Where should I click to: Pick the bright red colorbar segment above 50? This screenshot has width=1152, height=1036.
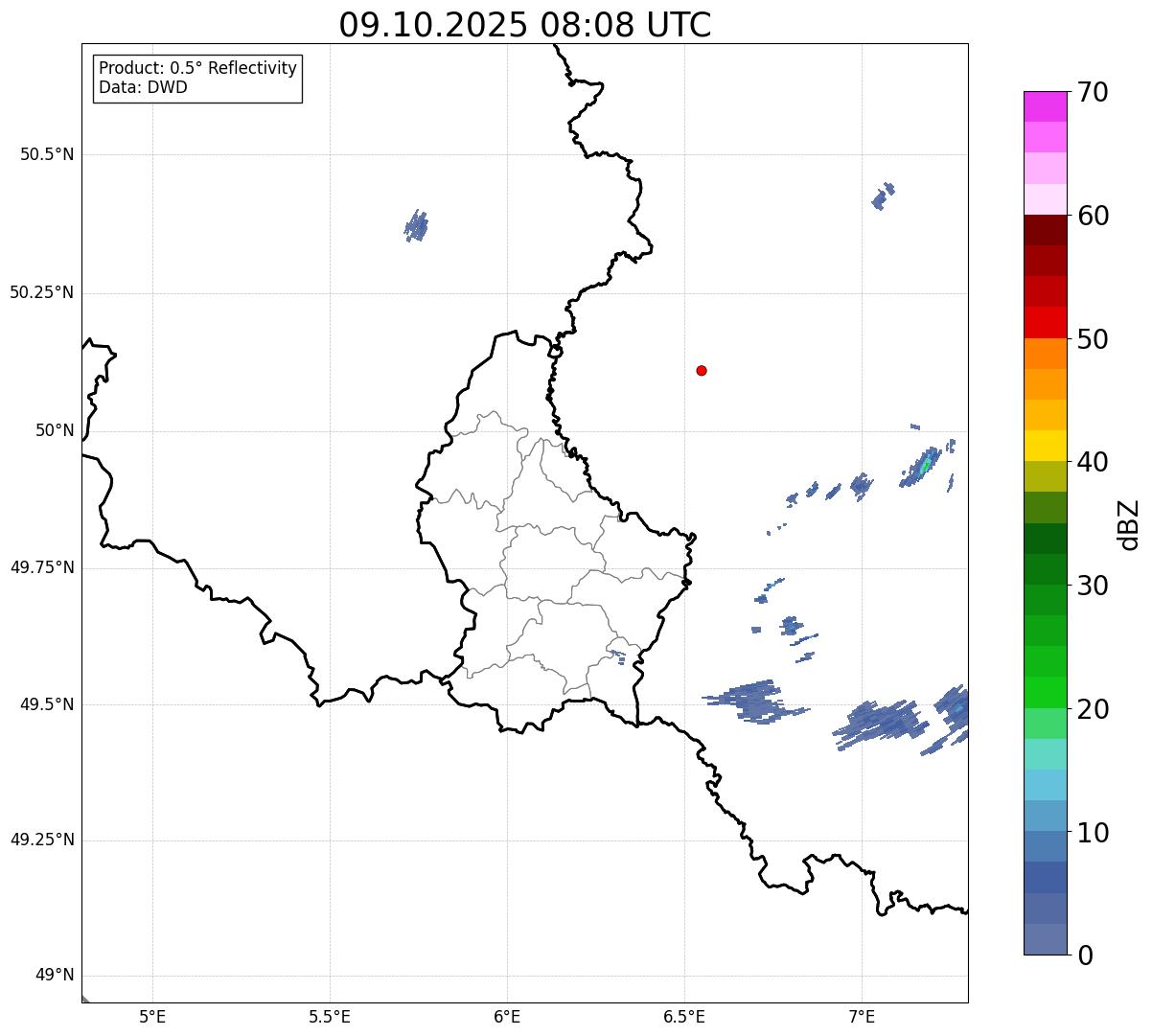click(1045, 322)
